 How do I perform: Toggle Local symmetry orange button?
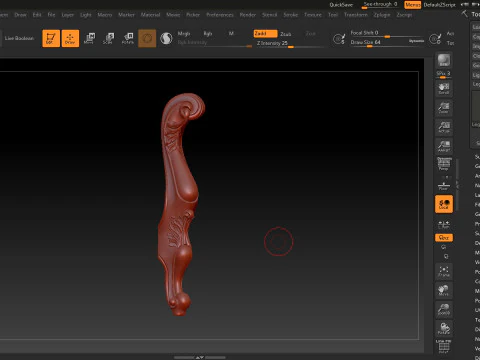tap(444, 204)
